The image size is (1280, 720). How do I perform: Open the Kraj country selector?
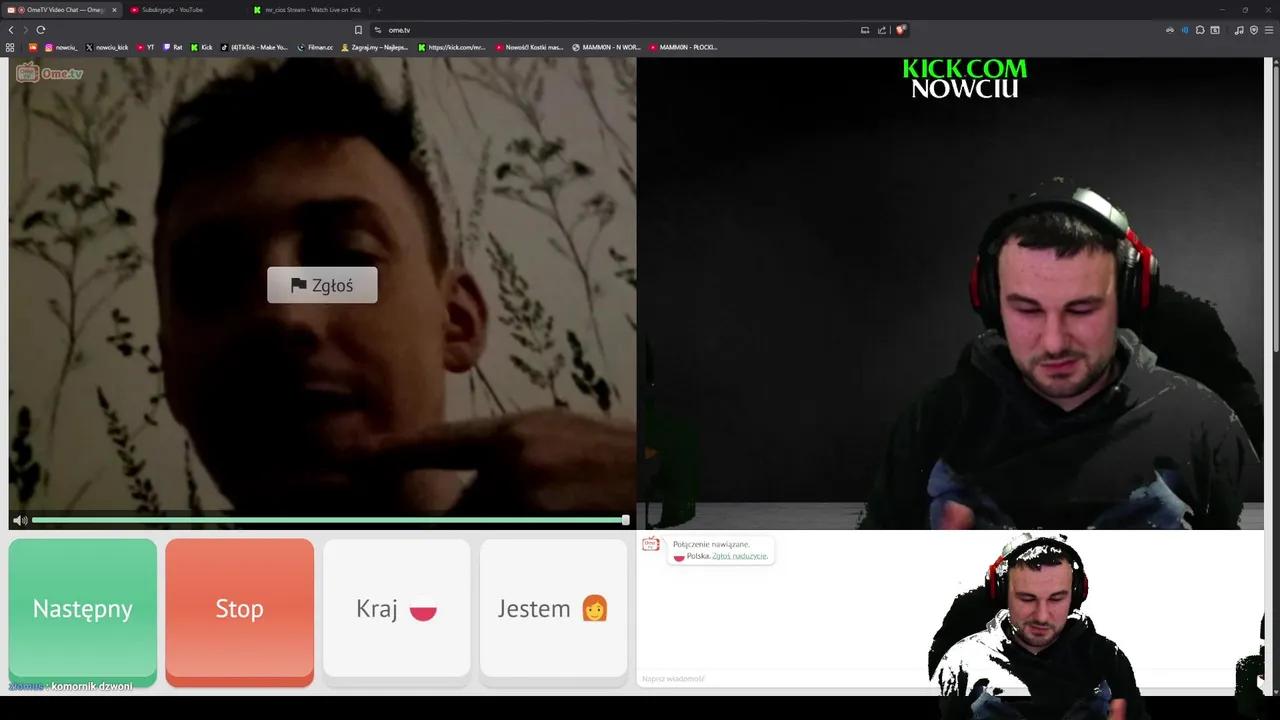pos(396,608)
